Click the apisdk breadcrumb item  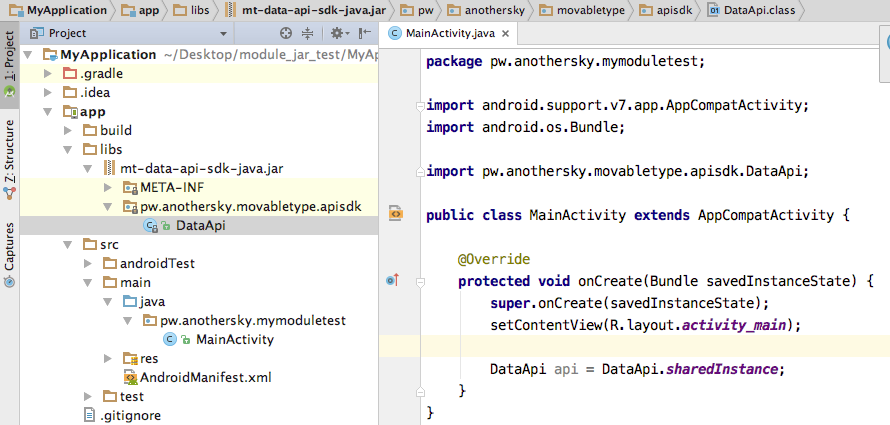[666, 10]
